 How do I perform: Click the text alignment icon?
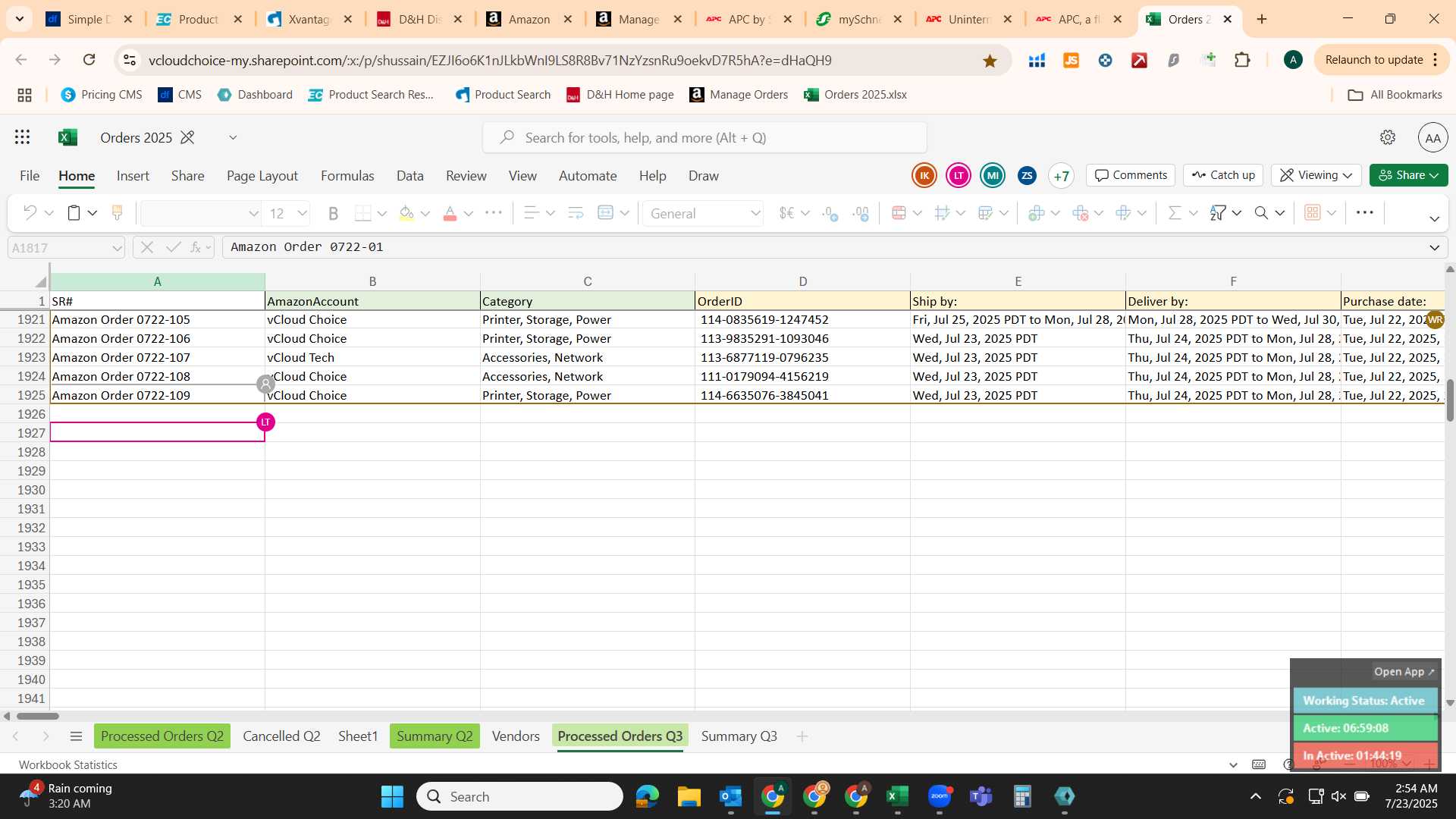[x=532, y=213]
